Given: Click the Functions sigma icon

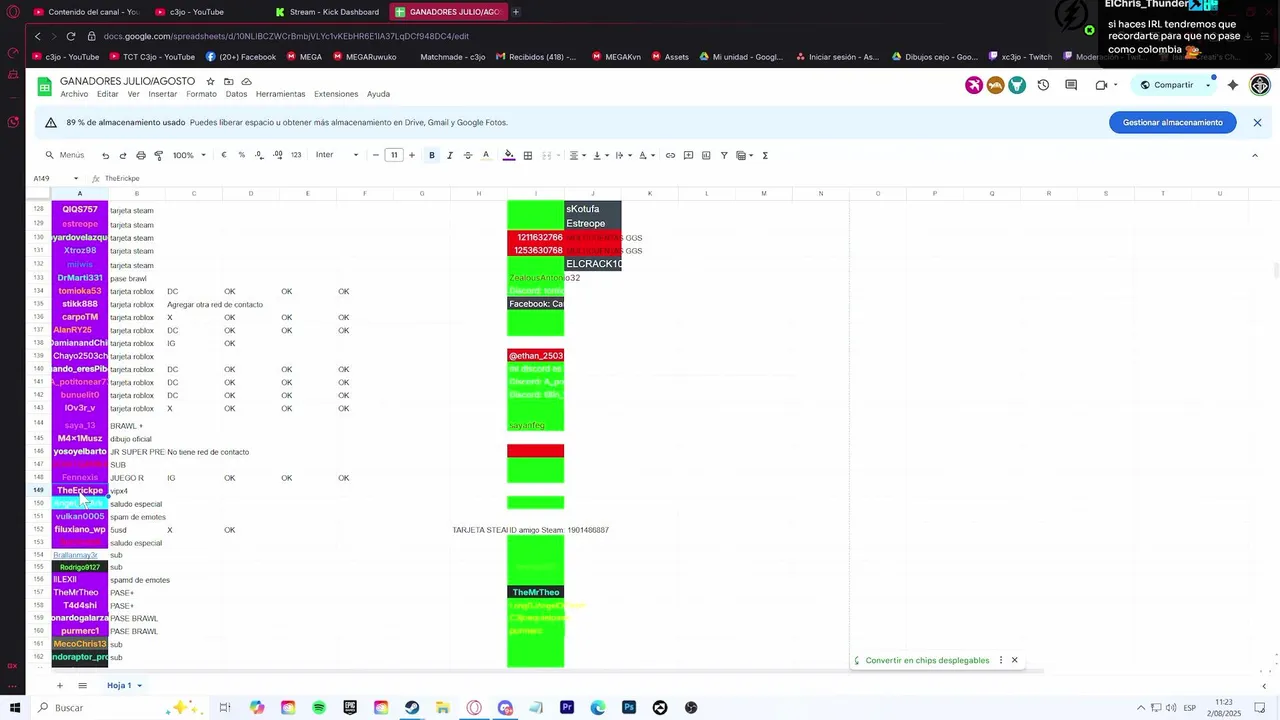Looking at the screenshot, I should [x=765, y=155].
